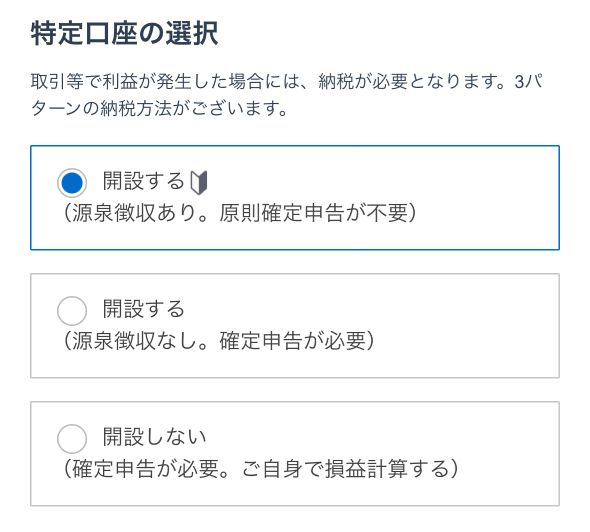Click the description 源泉徴収なし。確定申告が必要
This screenshot has height=532, width=590.
pos(219,341)
